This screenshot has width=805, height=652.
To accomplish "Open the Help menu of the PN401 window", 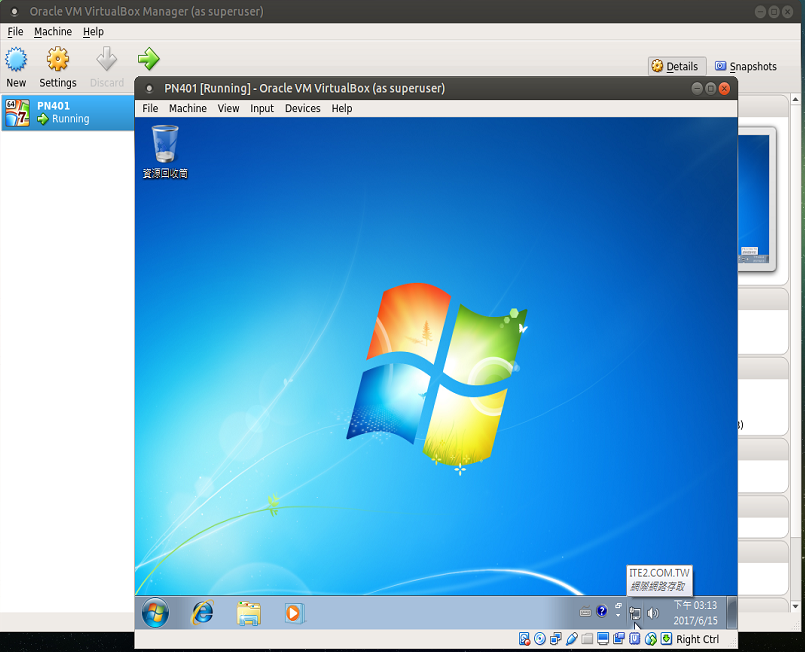I will click(342, 108).
